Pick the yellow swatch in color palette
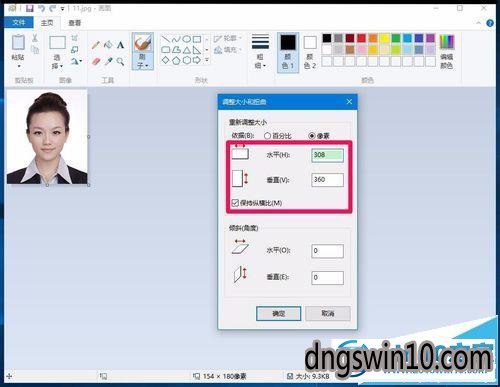The width and height of the screenshot is (500, 387). pos(384,38)
